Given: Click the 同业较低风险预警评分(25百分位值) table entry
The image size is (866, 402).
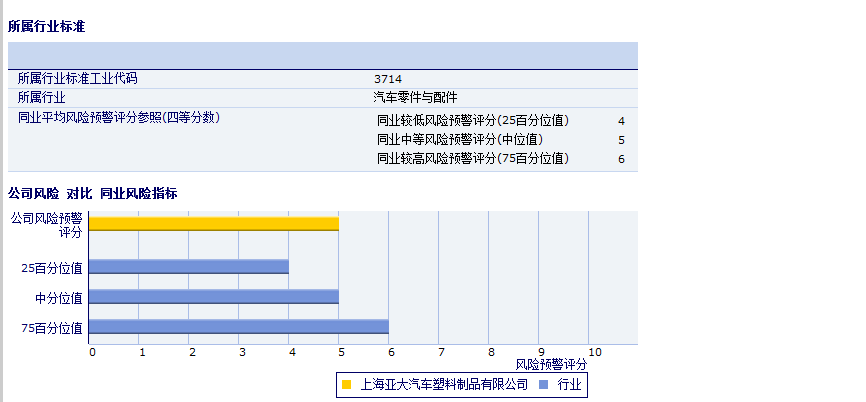Looking at the screenshot, I should point(472,121).
